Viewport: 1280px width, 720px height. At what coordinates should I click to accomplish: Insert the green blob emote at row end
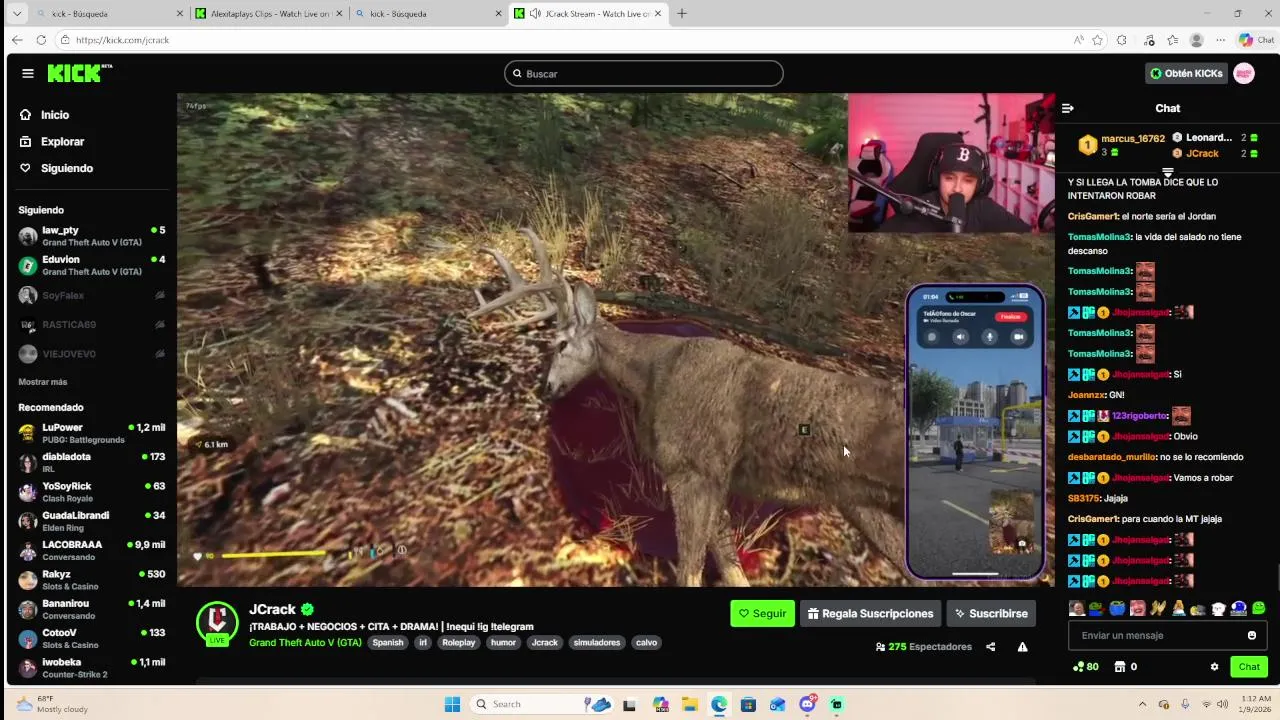(x=1258, y=608)
